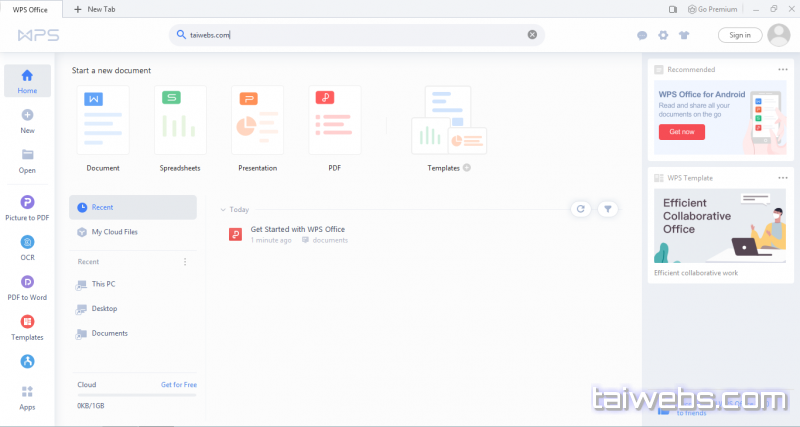
Task: Select My Cloud Files section
Action: (x=114, y=232)
